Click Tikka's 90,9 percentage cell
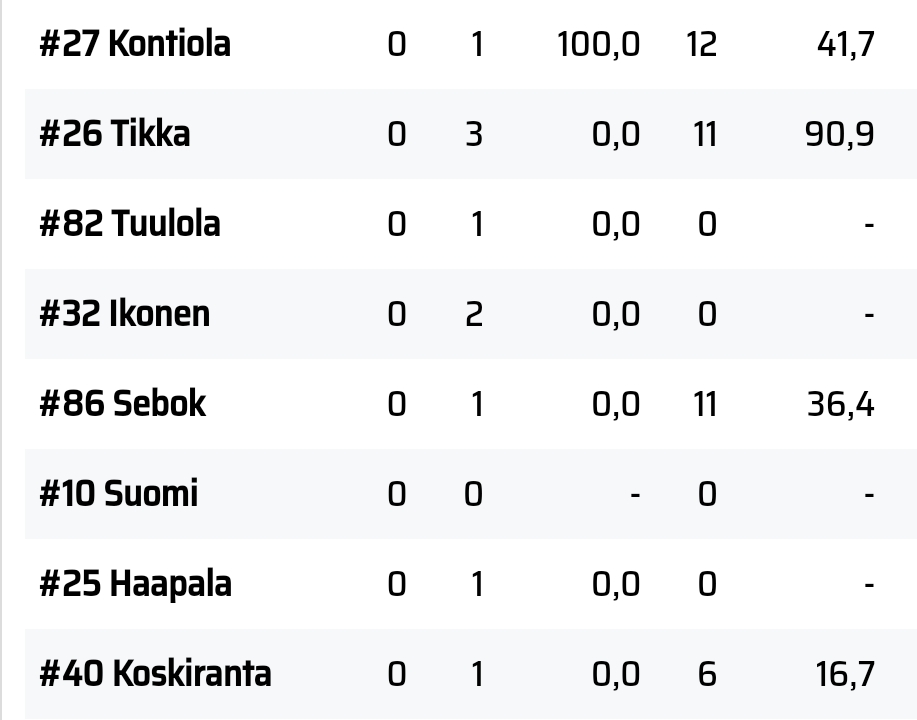This screenshot has height=720, width=917. tap(840, 135)
